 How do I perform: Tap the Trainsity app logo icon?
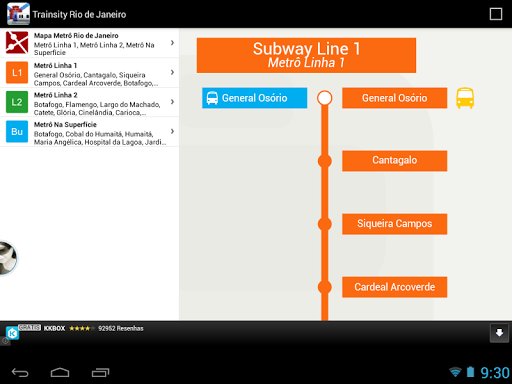click(x=18, y=14)
